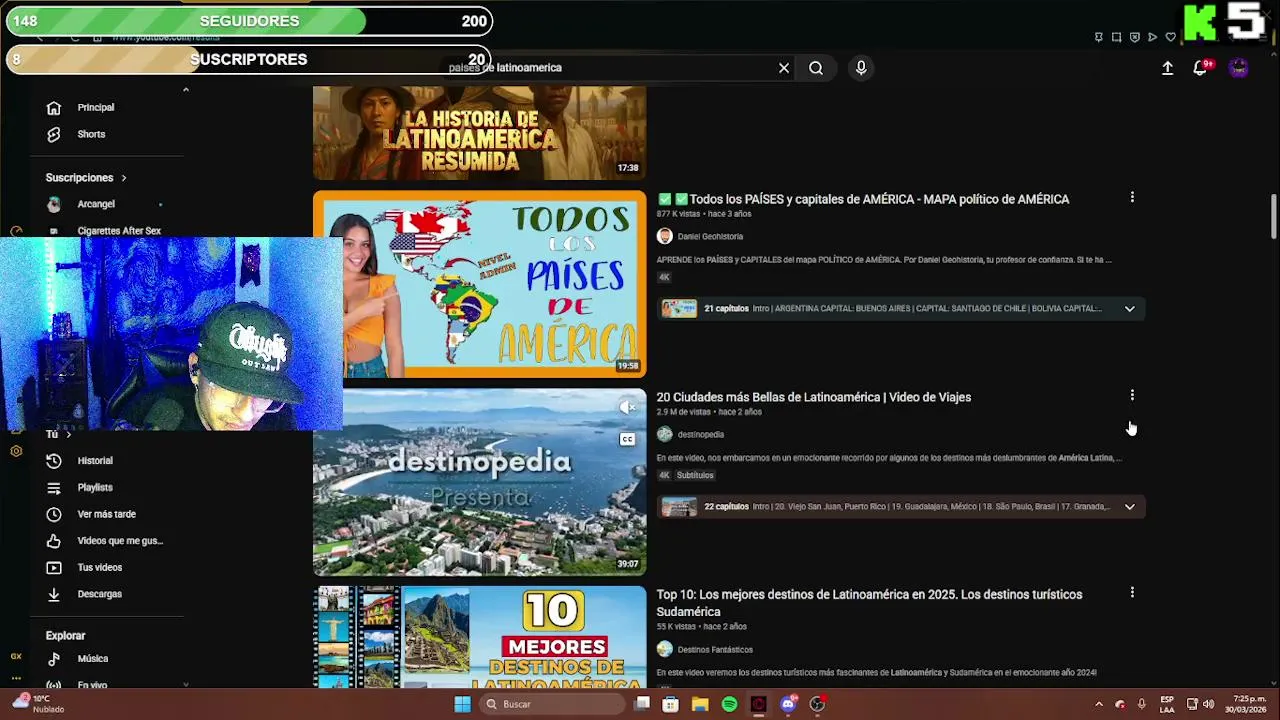Open the Windows Start button
Image resolution: width=1280 pixels, height=720 pixels.
point(462,704)
